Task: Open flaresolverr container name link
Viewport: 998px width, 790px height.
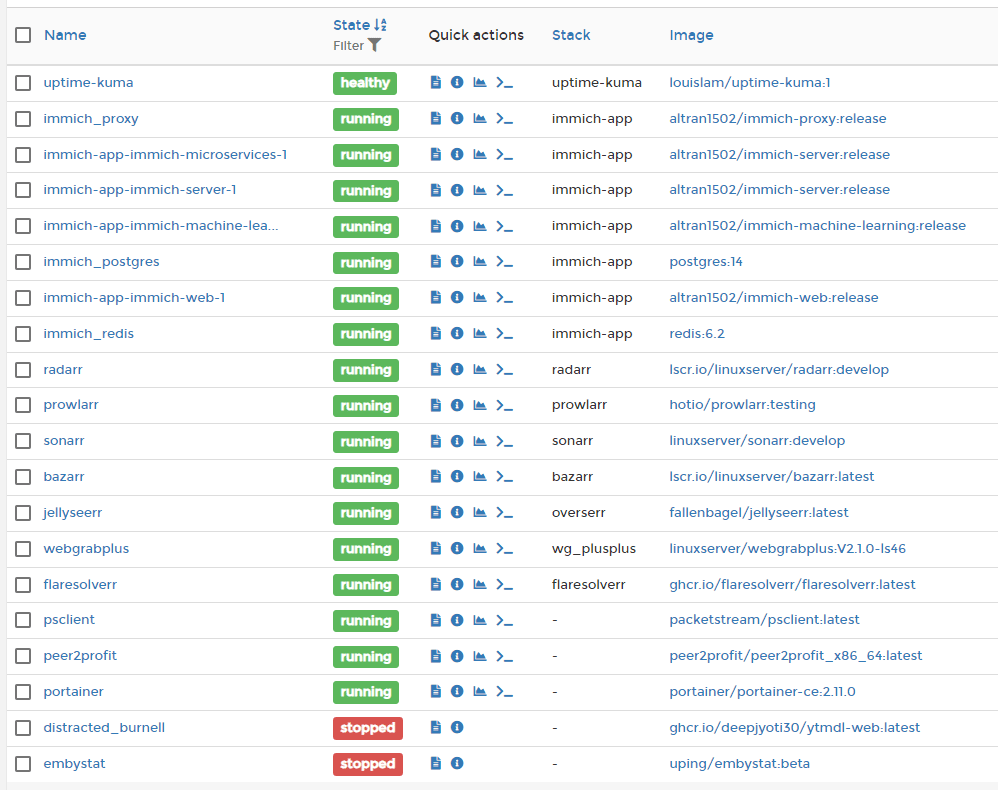Action: (80, 584)
